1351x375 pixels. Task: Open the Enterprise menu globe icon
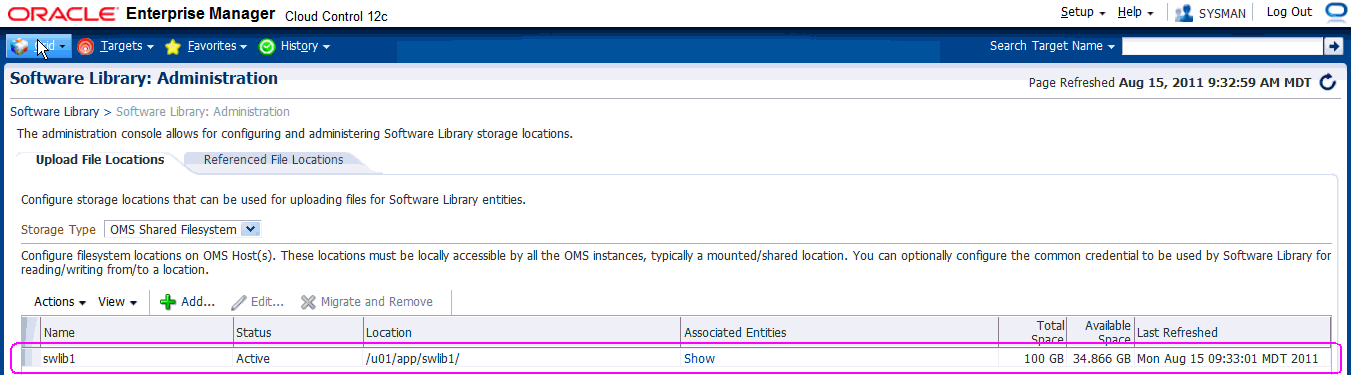(20, 46)
